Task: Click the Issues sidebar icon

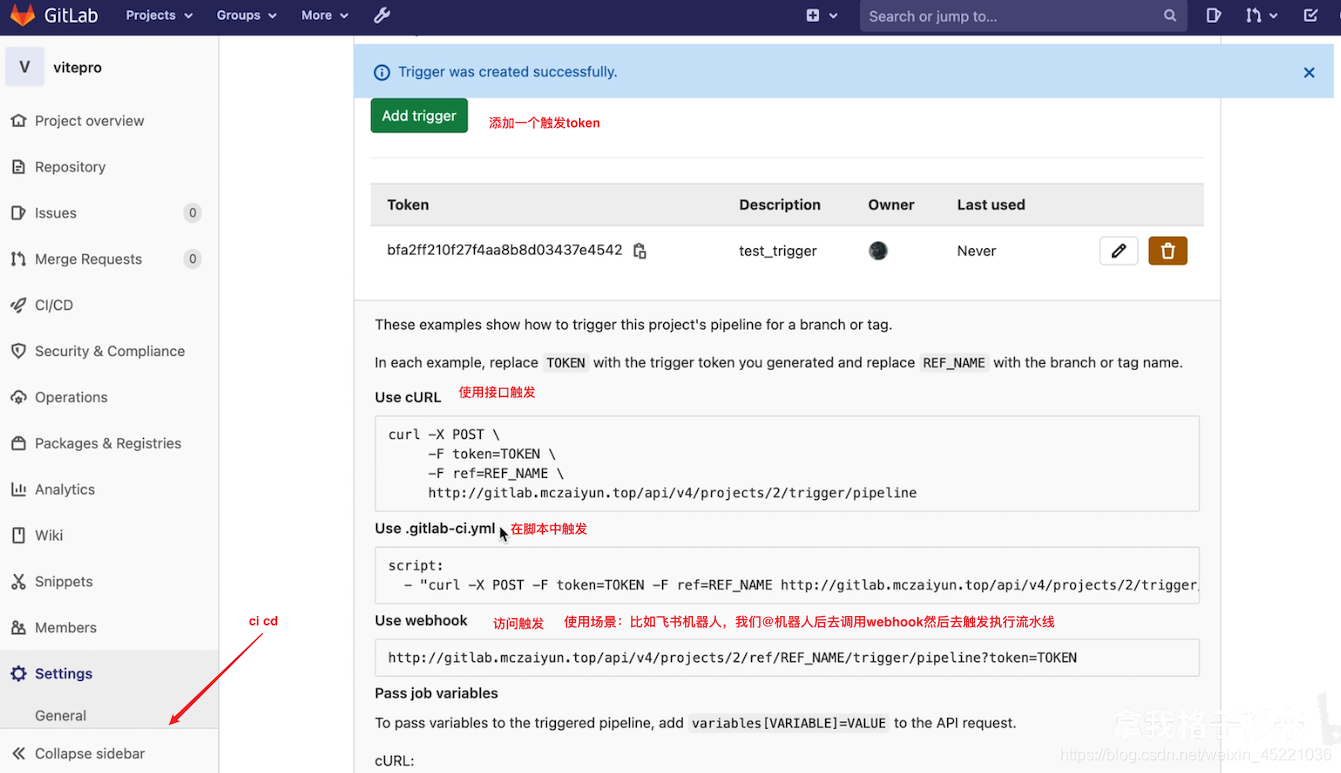Action: [18, 212]
